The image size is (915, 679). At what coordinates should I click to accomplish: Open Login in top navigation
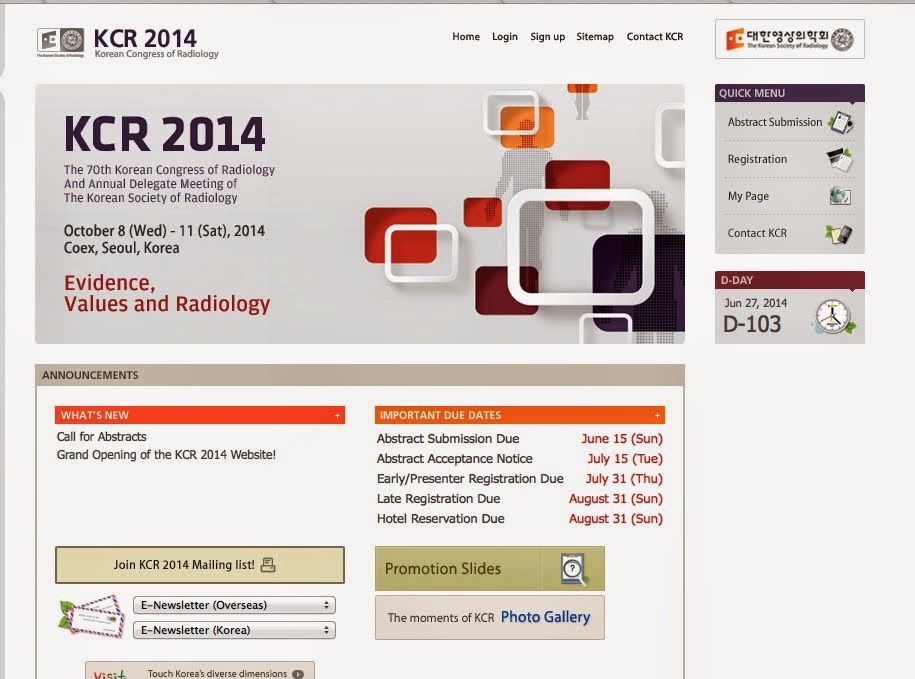[x=505, y=37]
